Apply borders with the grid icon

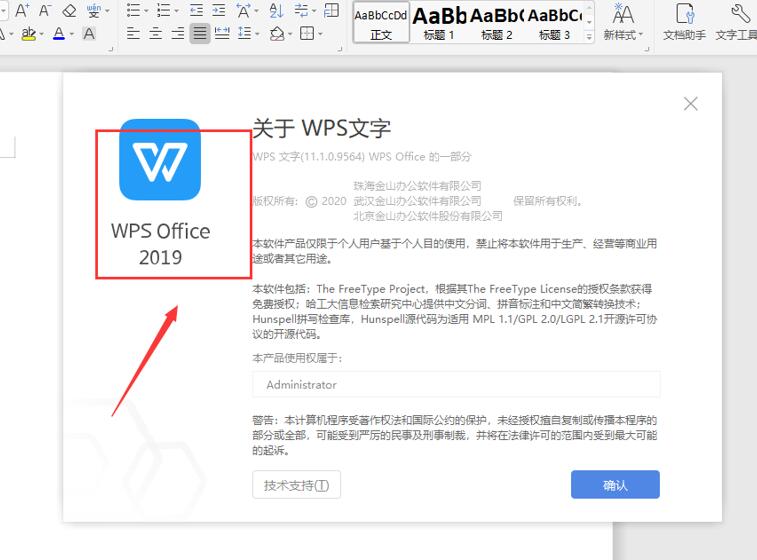pos(307,33)
